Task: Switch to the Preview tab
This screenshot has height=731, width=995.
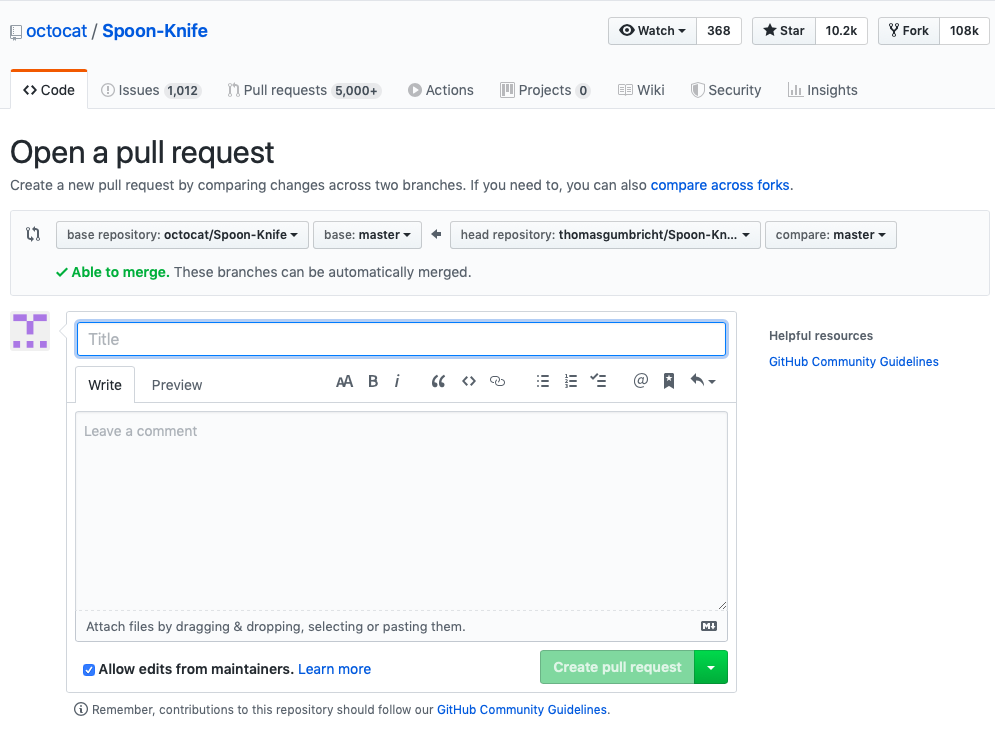Action: tap(177, 385)
